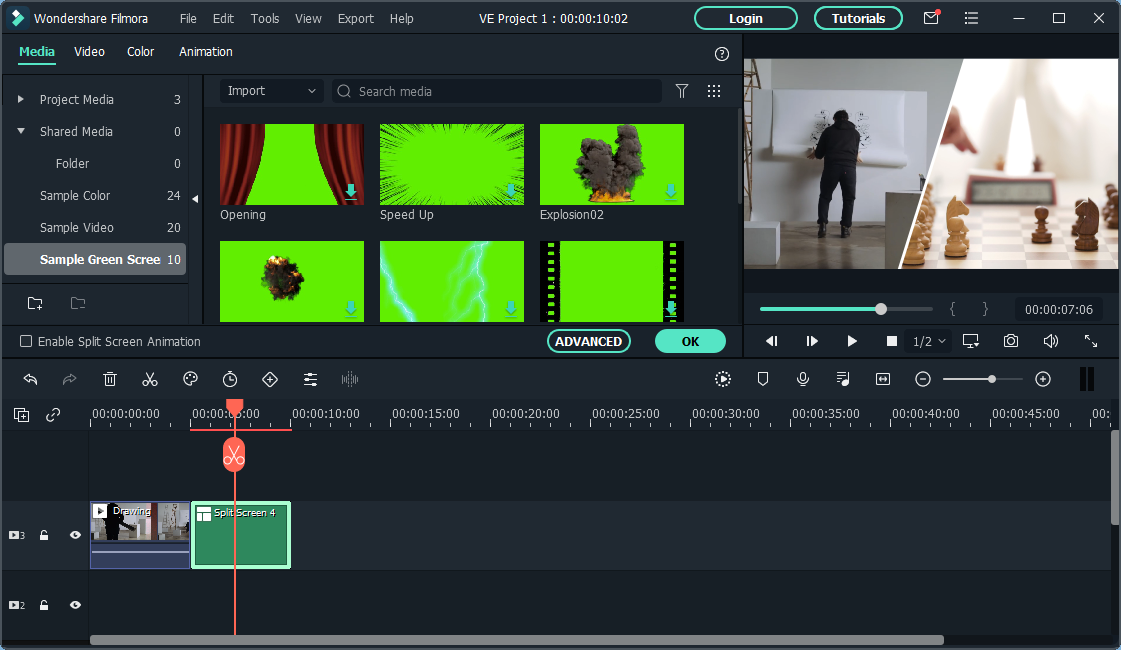Switch to the Animation tab
The width and height of the screenshot is (1121, 650).
coord(205,51)
